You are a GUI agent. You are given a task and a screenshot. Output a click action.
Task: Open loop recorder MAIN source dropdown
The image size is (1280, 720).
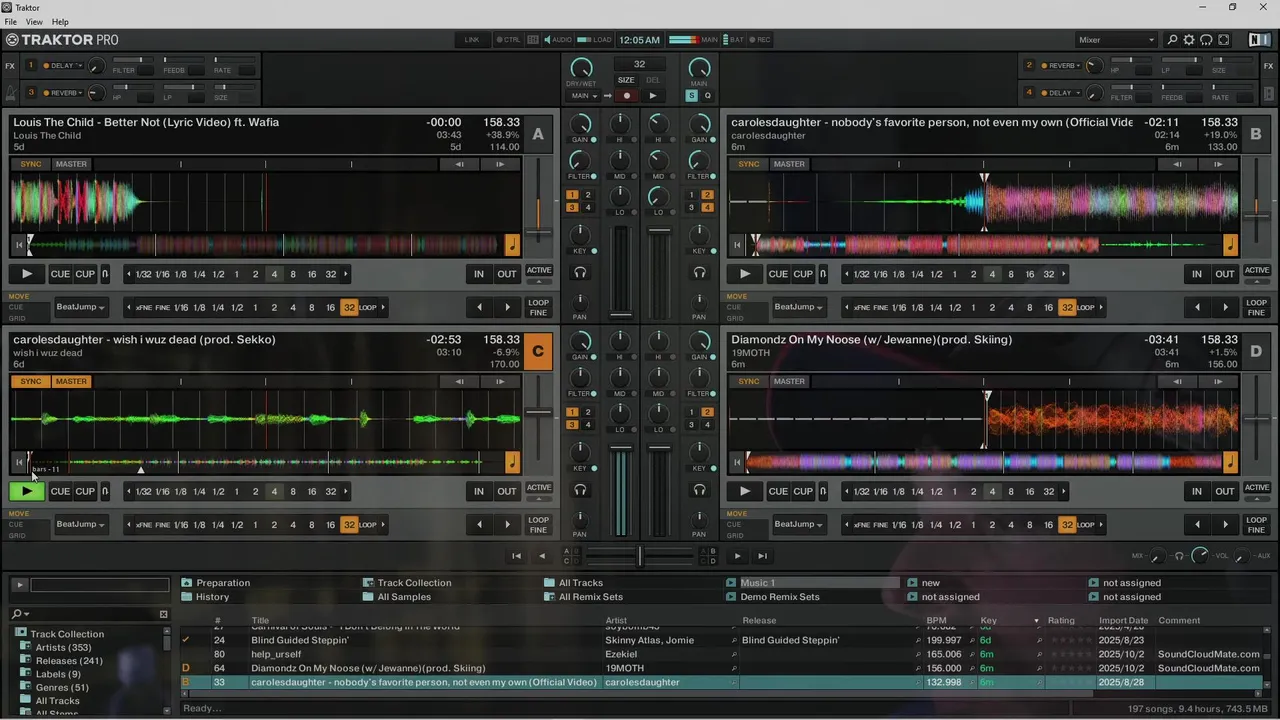(583, 96)
